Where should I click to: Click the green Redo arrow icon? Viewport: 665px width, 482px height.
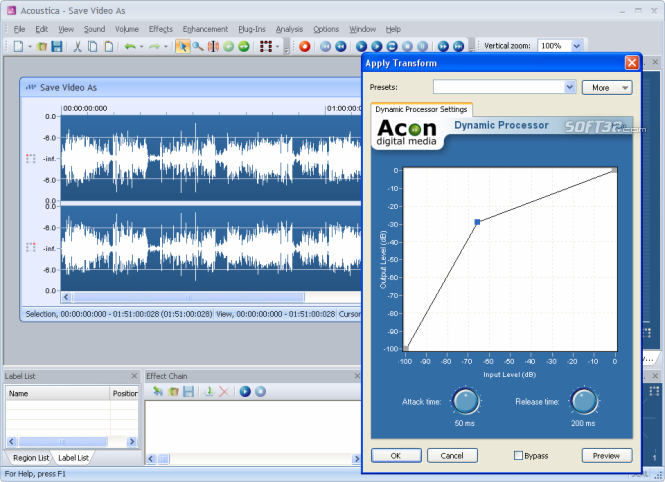click(x=154, y=46)
